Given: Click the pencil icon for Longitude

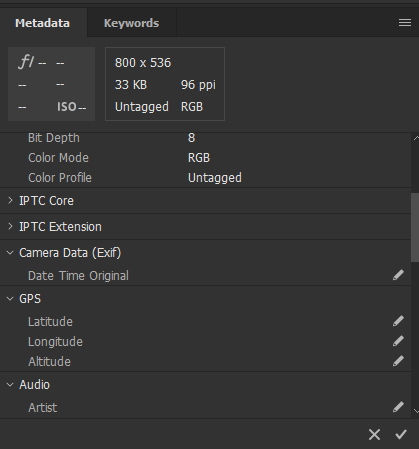Looking at the screenshot, I should (x=398, y=341).
